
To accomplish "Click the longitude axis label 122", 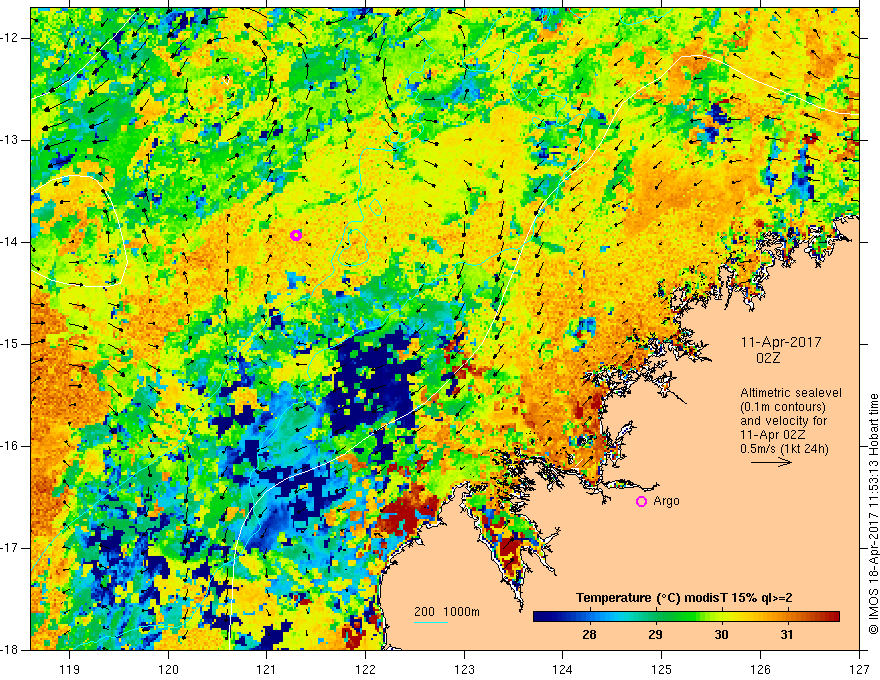I will click(365, 669).
